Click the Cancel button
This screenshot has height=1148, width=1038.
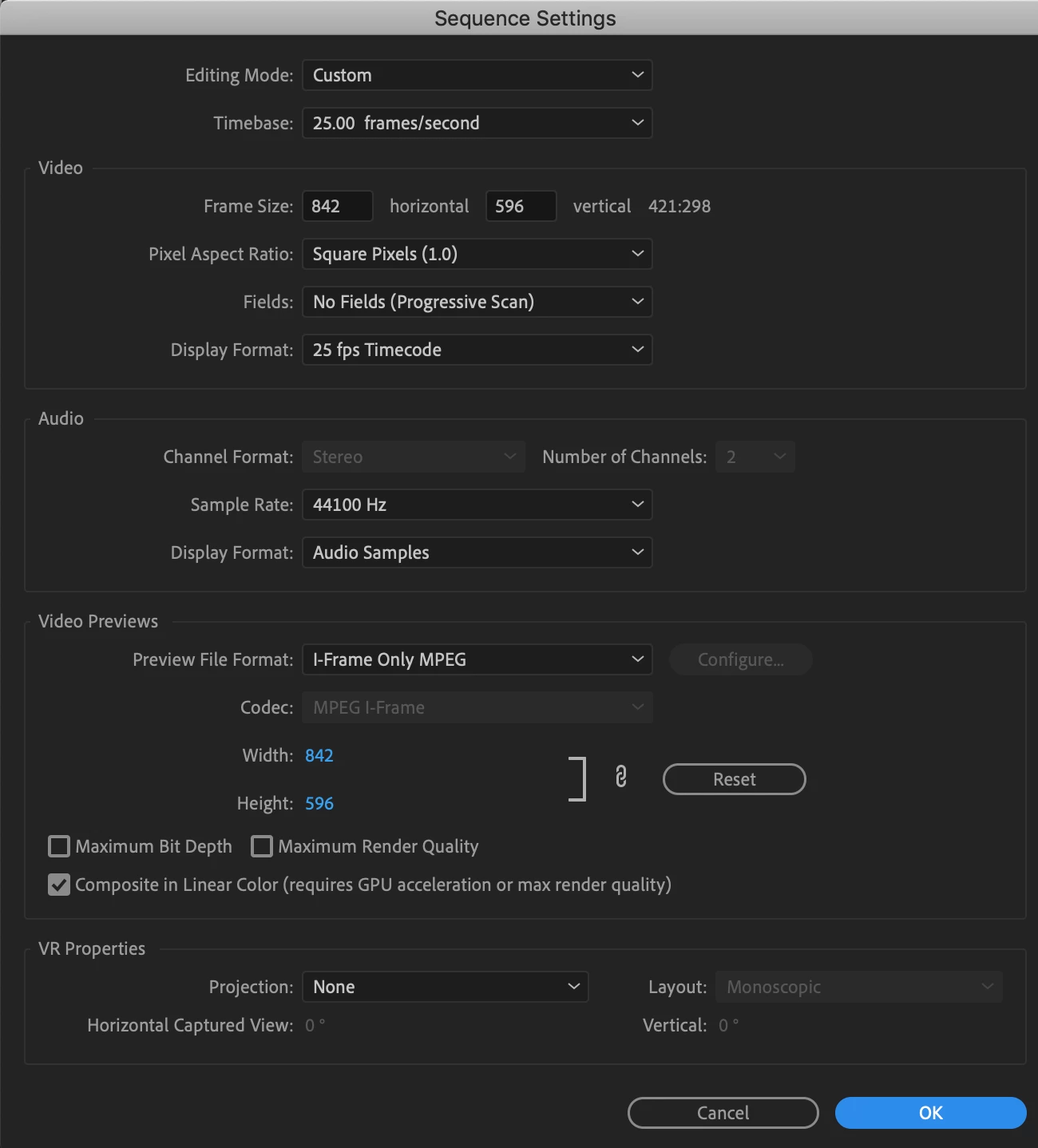point(723,1113)
